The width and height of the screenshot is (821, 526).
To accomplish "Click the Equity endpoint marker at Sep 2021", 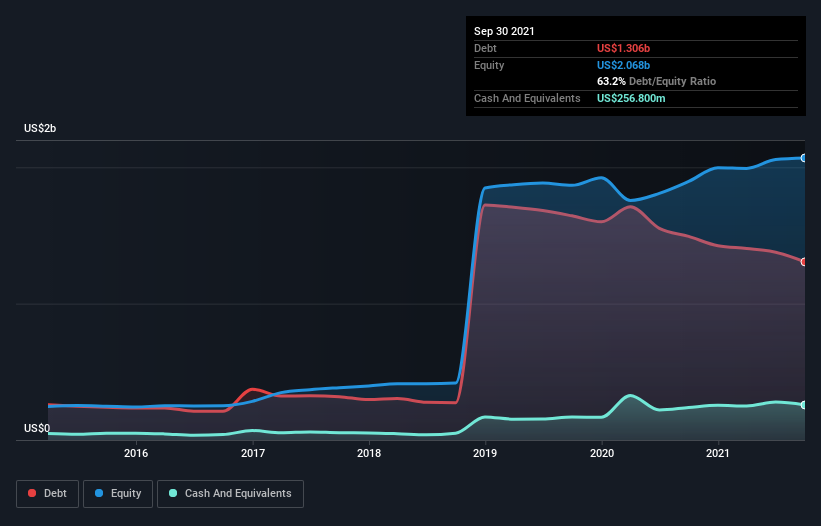I will click(804, 158).
